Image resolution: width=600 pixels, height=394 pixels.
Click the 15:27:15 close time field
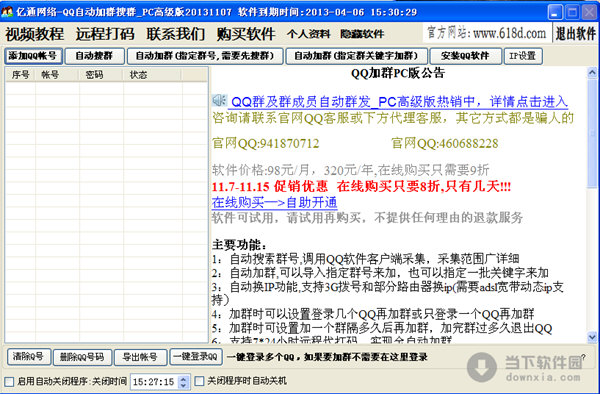click(155, 381)
